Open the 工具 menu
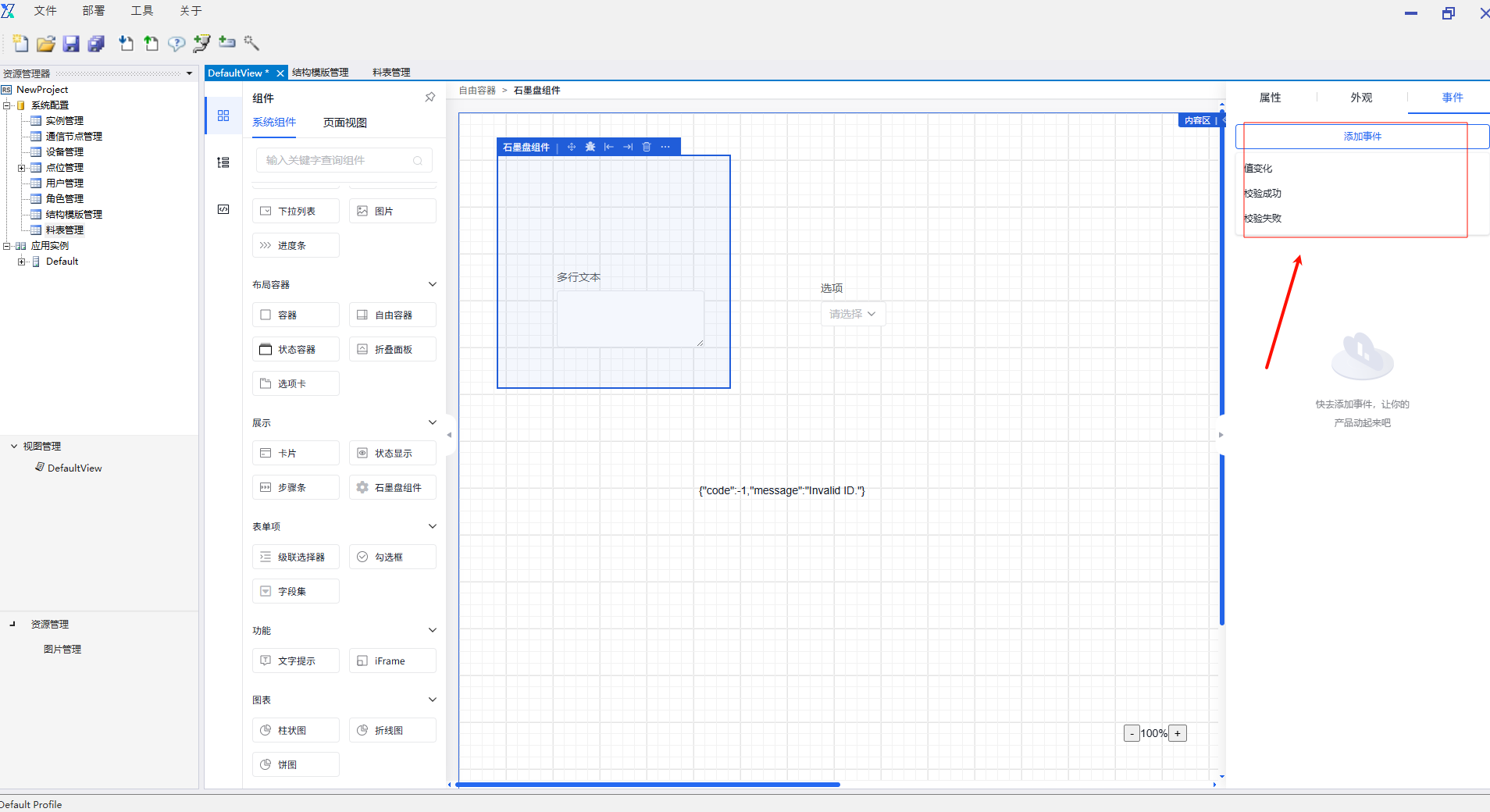The width and height of the screenshot is (1490, 812). pos(142,11)
